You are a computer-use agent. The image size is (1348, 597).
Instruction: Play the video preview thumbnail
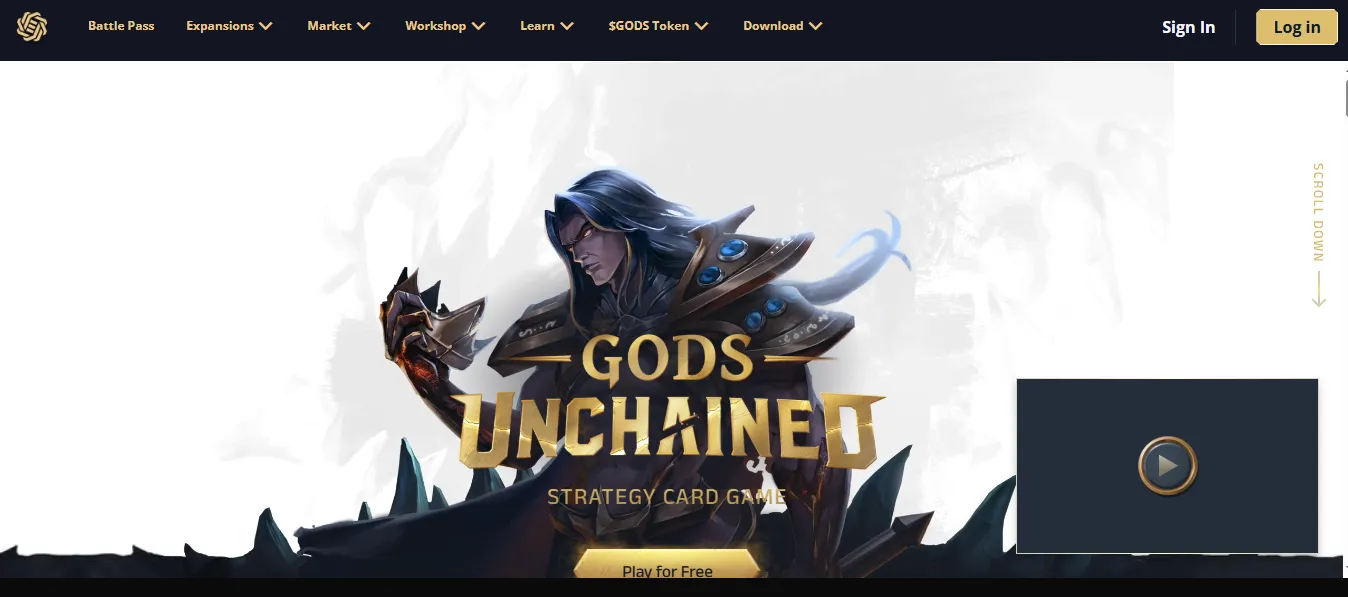pos(1167,466)
